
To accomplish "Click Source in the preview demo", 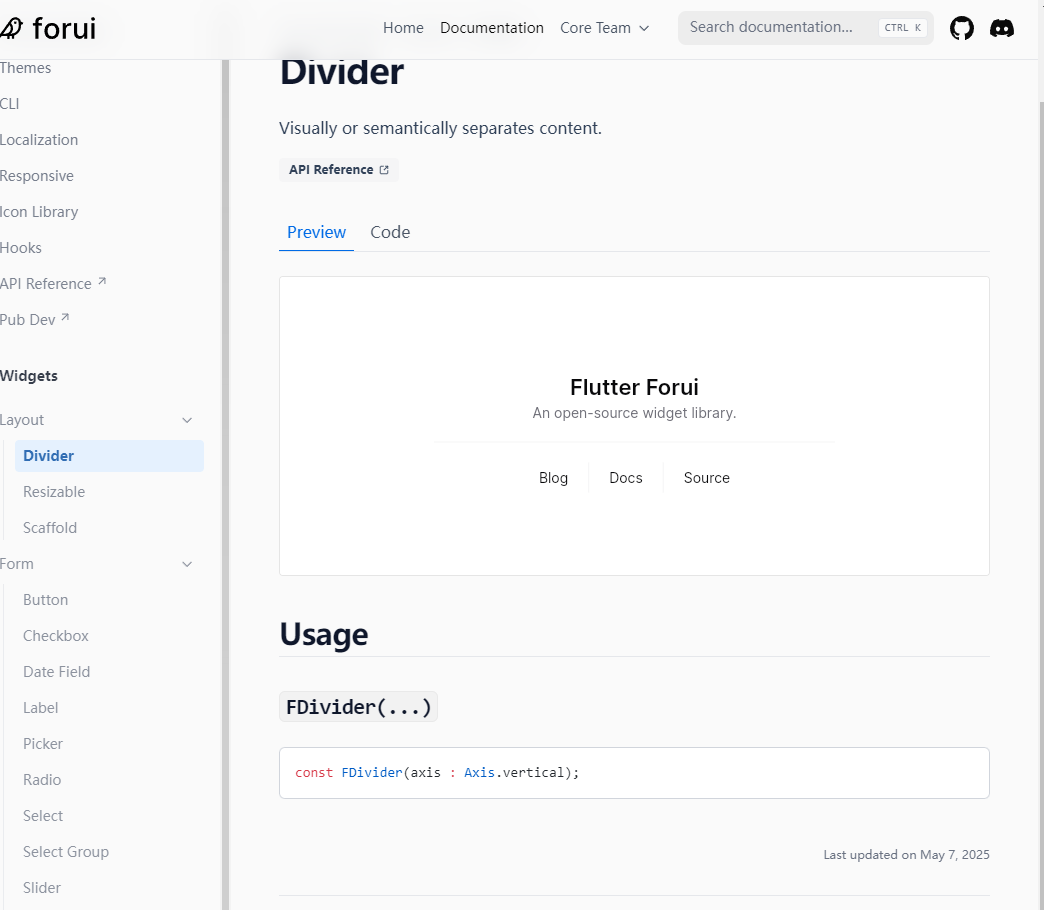I will point(706,478).
